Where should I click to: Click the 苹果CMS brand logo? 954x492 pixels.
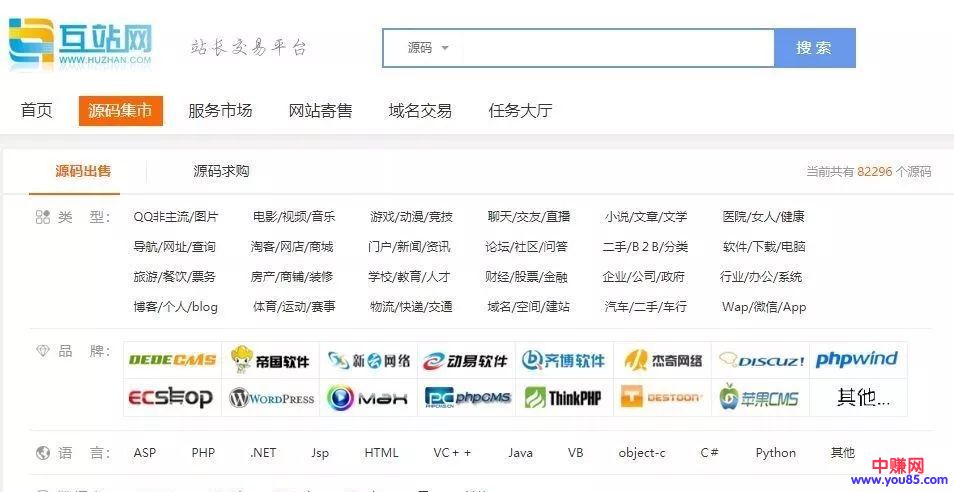coord(759,398)
